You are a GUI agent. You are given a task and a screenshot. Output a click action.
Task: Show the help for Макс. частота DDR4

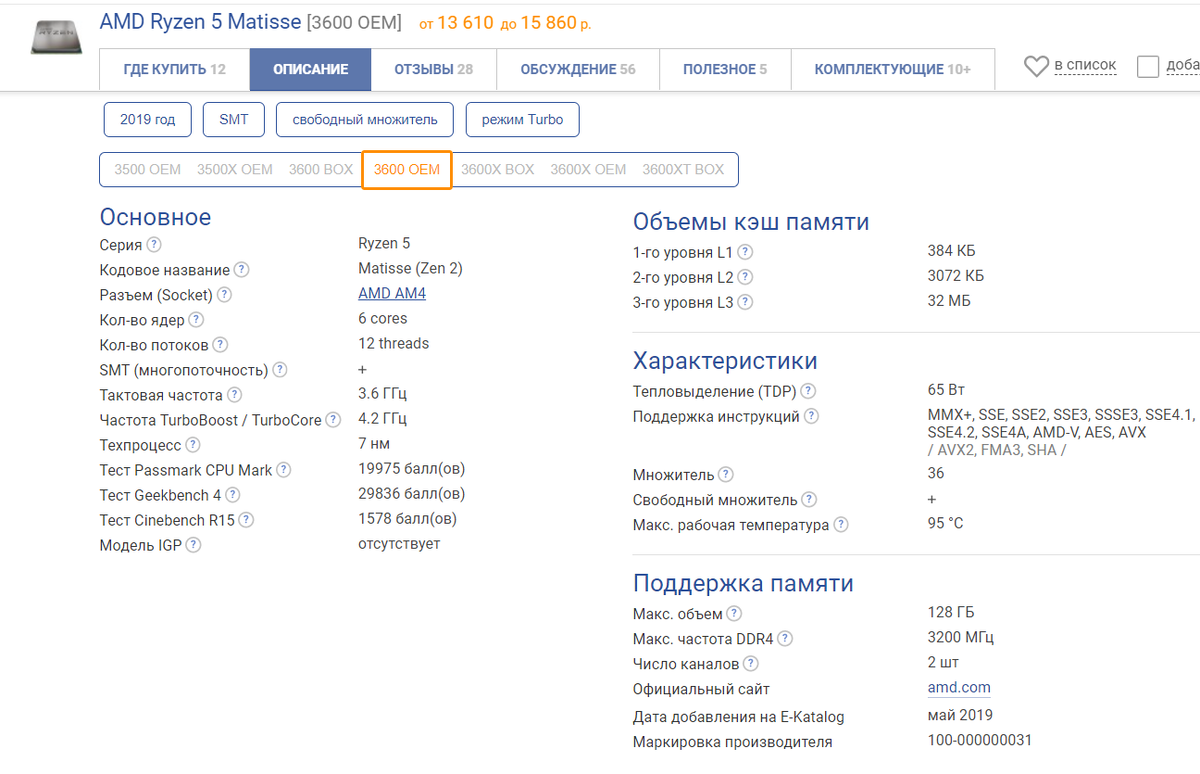(785, 639)
